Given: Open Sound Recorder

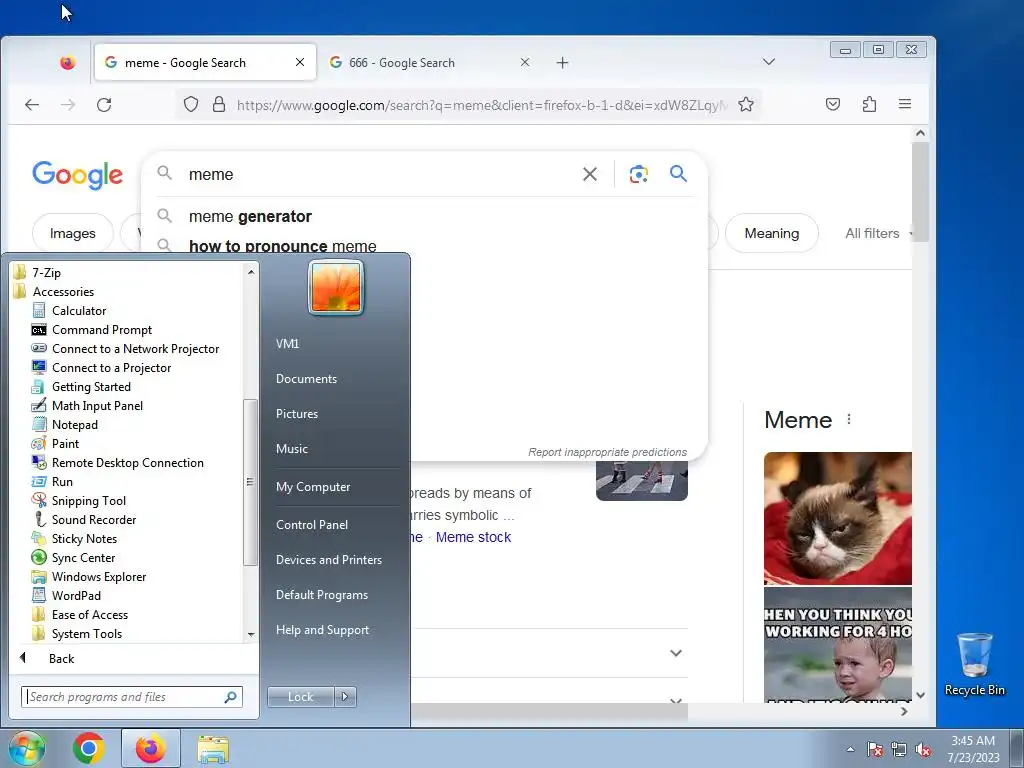Looking at the screenshot, I should pyautogui.click(x=94, y=520).
